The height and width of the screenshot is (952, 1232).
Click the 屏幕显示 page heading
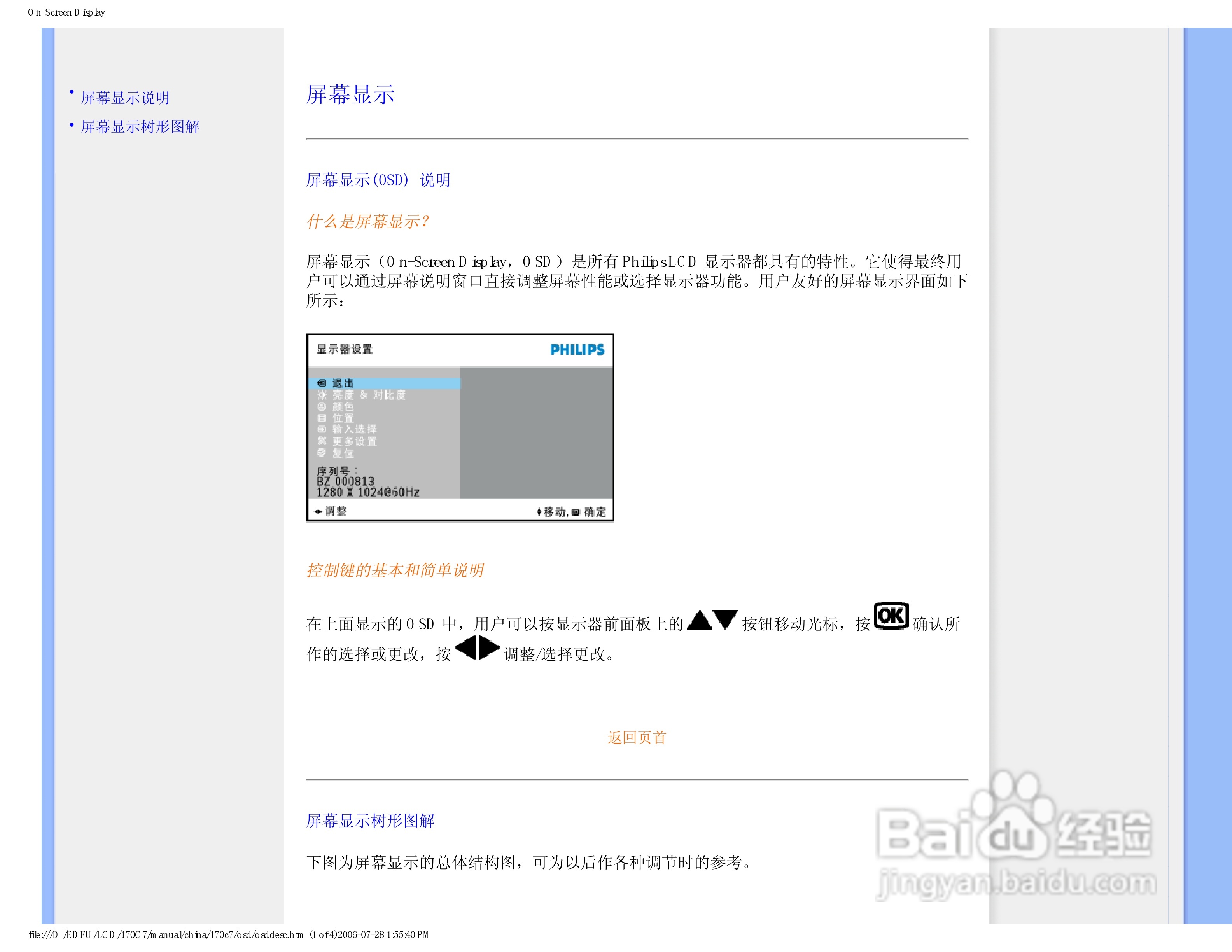pos(350,94)
